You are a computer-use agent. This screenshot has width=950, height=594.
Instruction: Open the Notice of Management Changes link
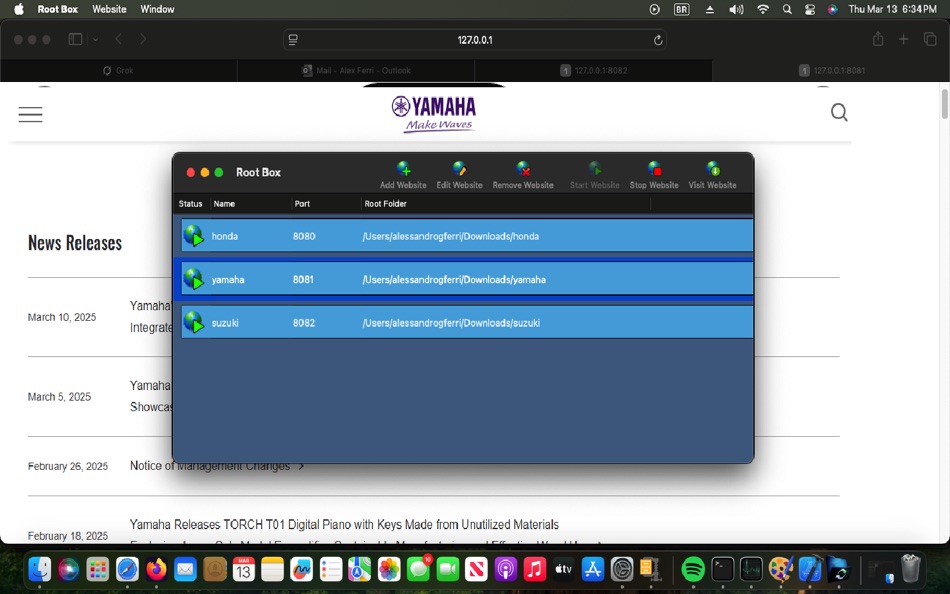point(210,466)
